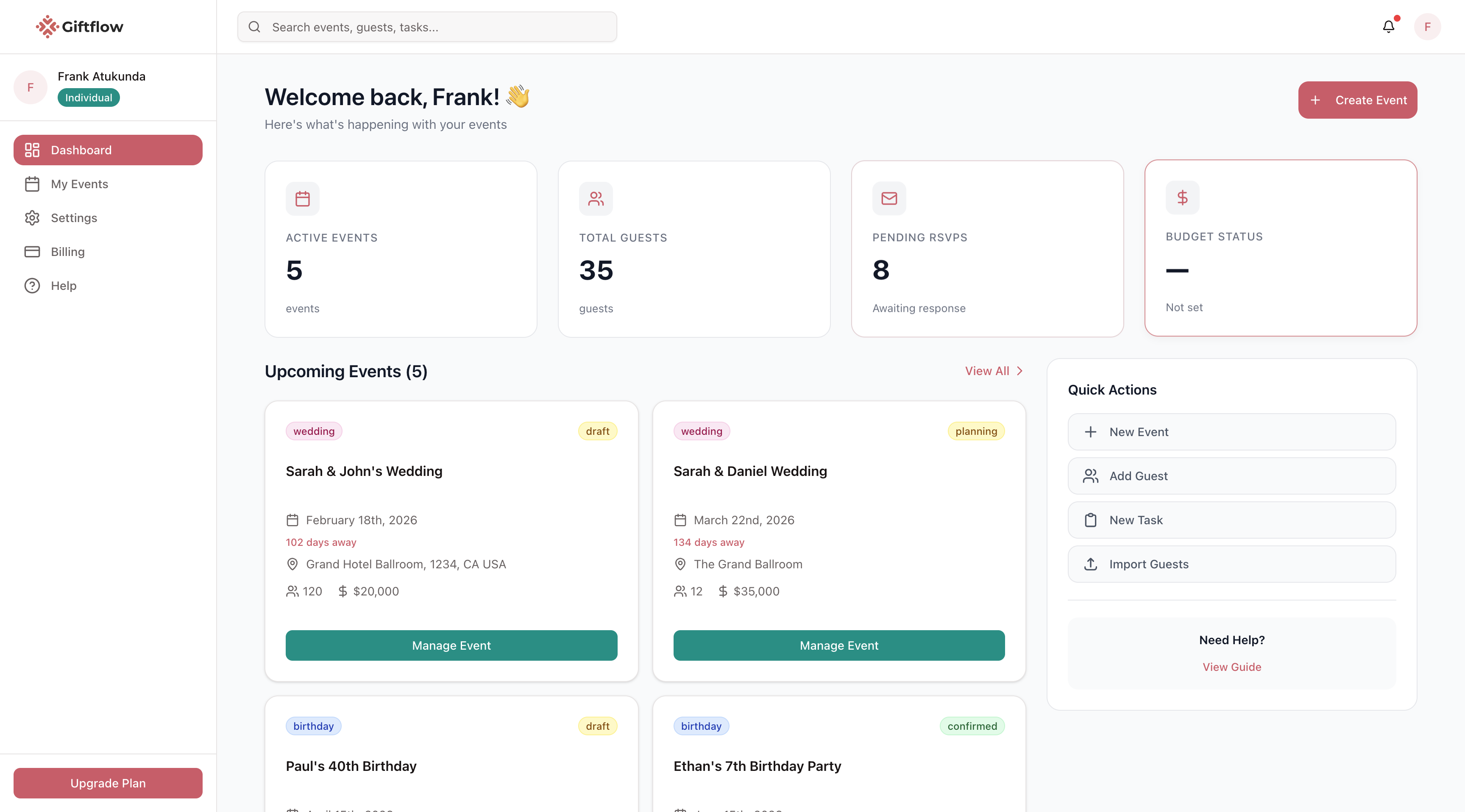Click the Active Events calendar icon

[303, 198]
